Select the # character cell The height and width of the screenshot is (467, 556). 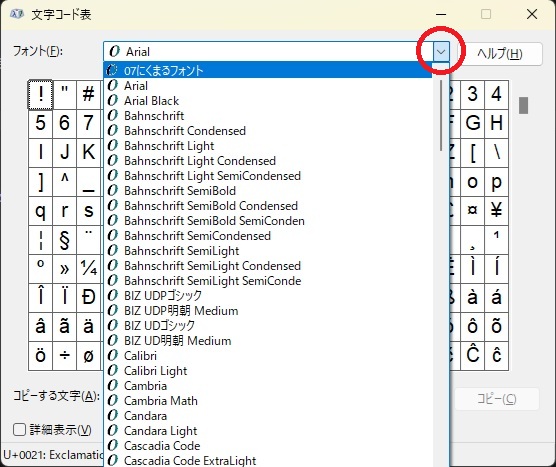[88, 95]
